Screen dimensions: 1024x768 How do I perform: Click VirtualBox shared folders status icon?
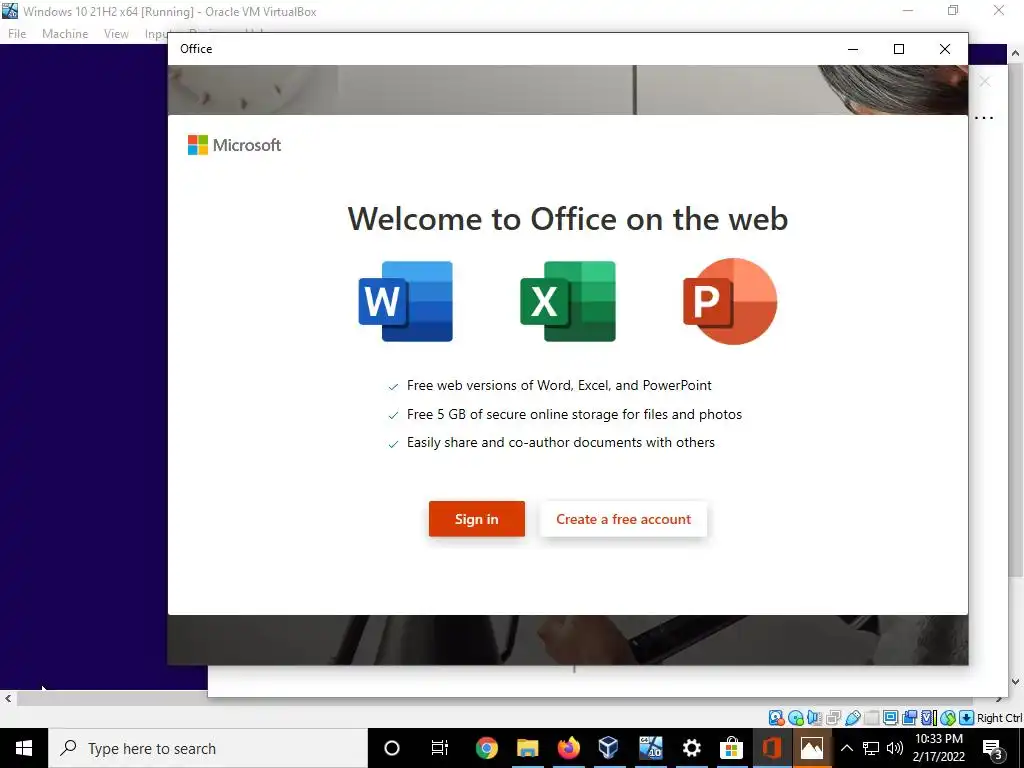click(x=871, y=718)
